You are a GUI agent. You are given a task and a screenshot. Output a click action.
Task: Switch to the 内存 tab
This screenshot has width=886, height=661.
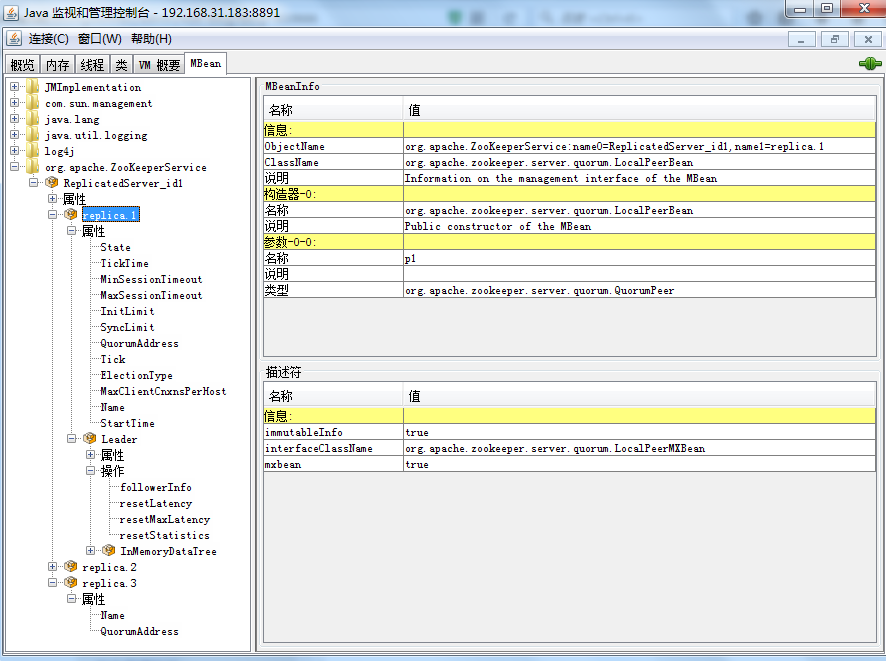click(x=58, y=65)
